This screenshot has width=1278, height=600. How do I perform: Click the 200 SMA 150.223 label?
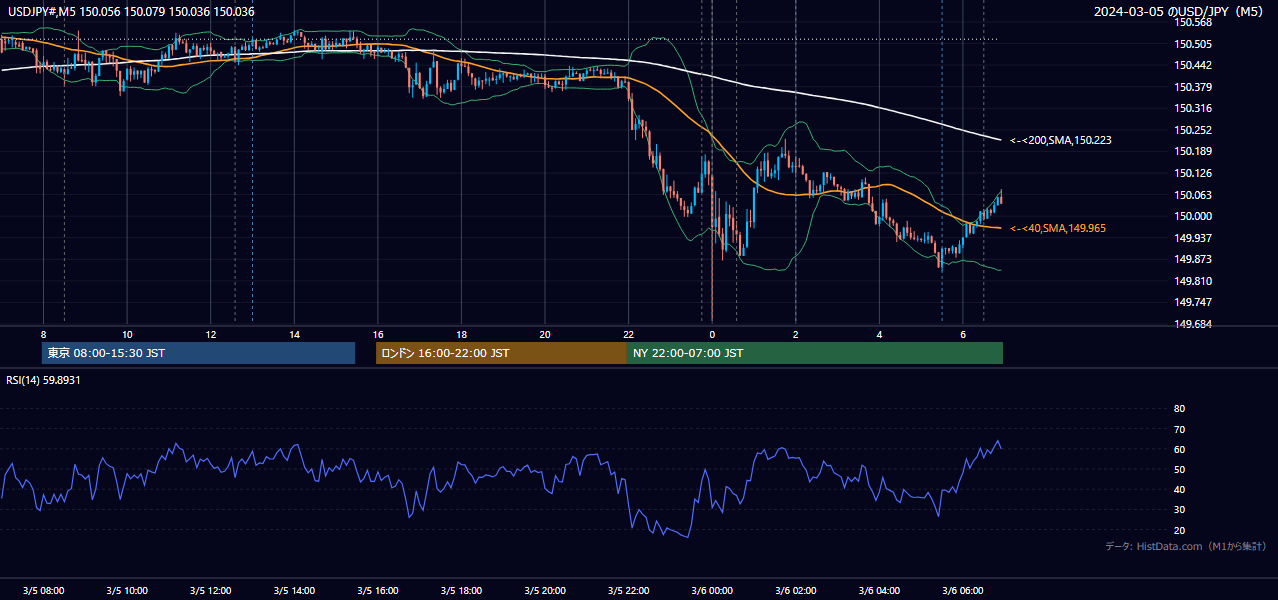coord(1060,140)
